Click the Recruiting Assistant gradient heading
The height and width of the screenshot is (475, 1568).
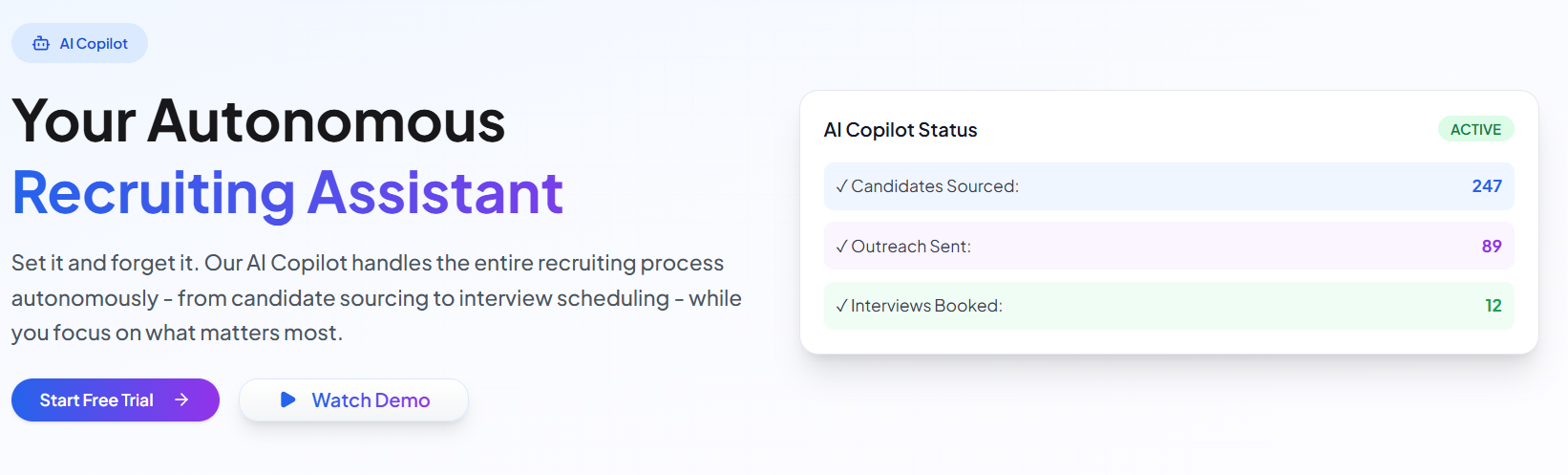pos(287,193)
